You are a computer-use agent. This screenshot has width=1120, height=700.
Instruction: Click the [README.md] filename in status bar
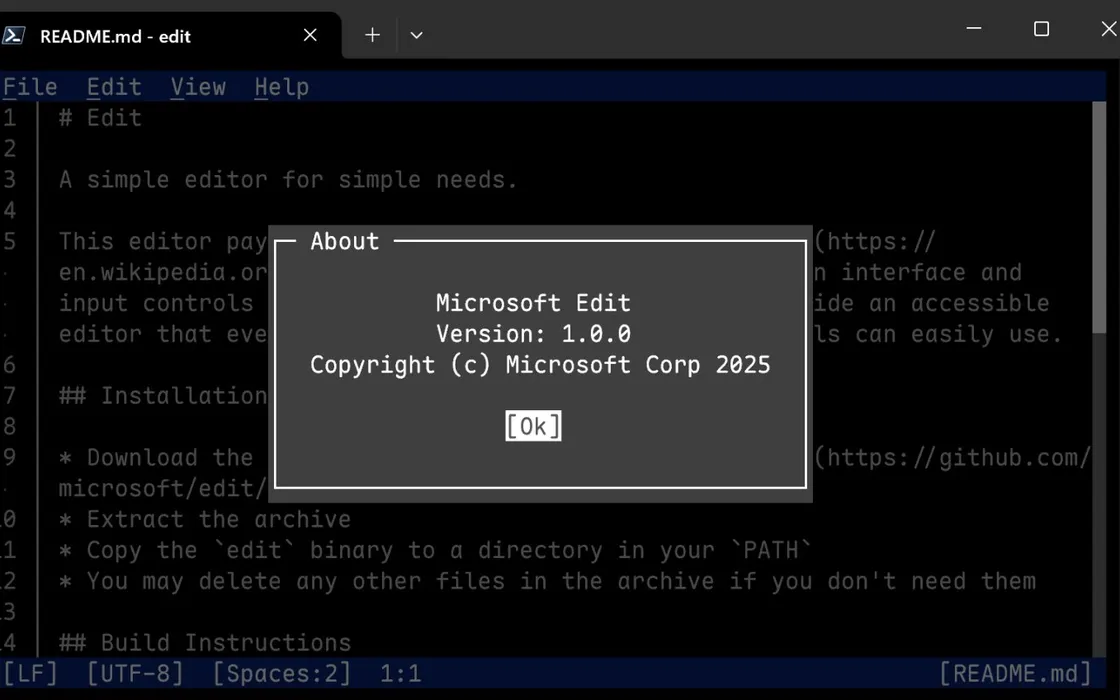coord(1015,674)
